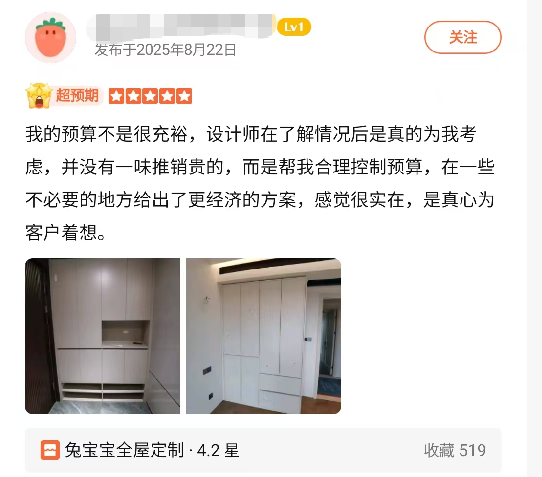
Task: Click the strawberry user avatar
Action: tap(50, 37)
